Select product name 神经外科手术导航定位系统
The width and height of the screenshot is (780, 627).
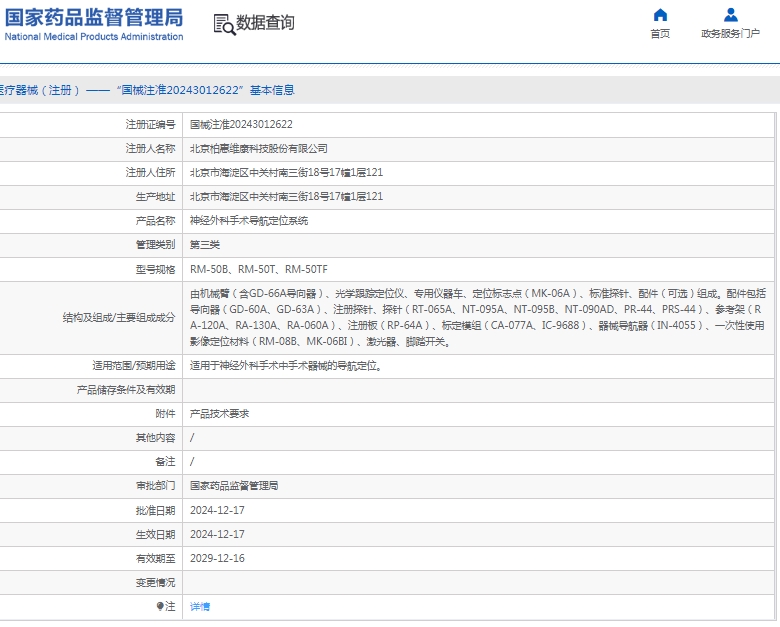click(249, 220)
